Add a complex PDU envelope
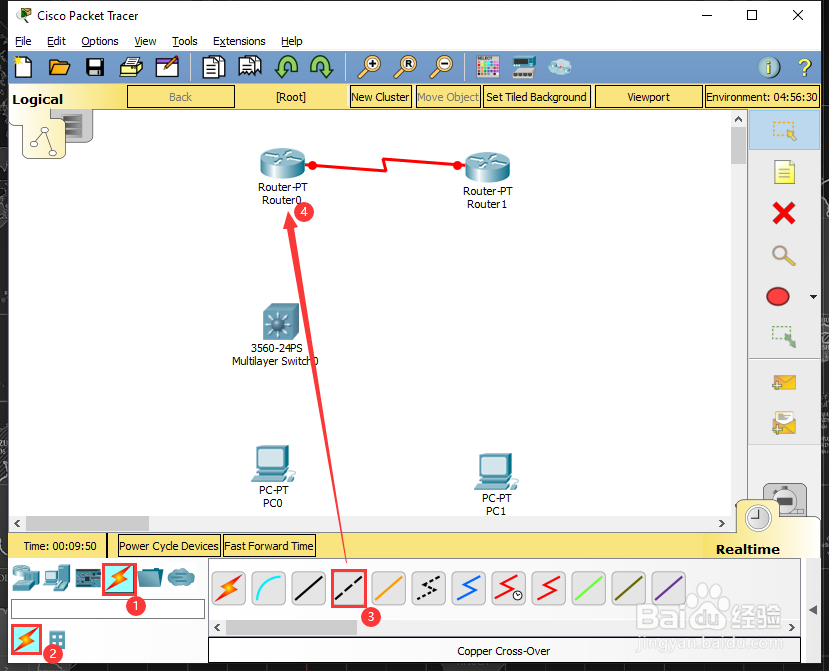 pyautogui.click(x=784, y=423)
